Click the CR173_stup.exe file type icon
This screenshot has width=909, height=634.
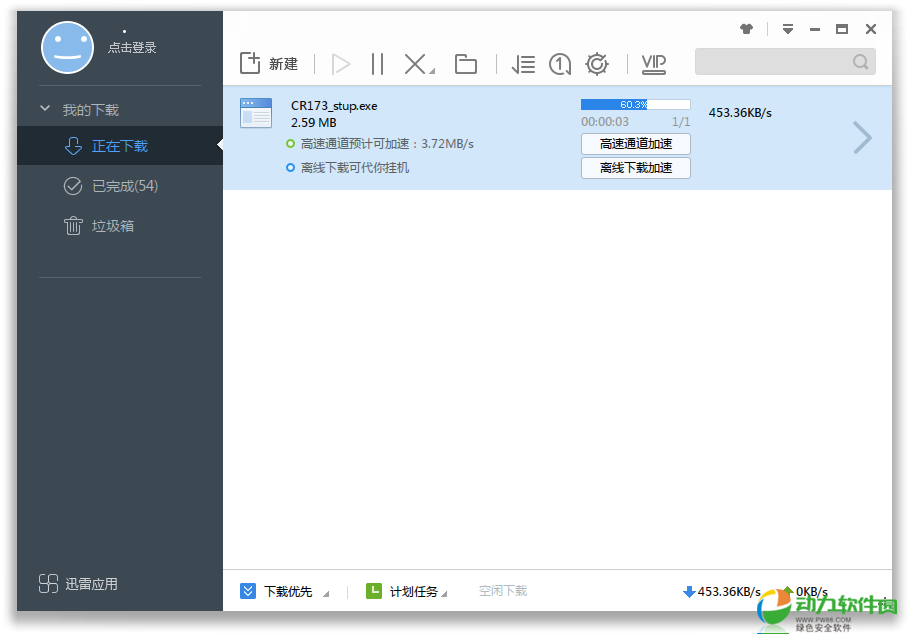point(256,112)
